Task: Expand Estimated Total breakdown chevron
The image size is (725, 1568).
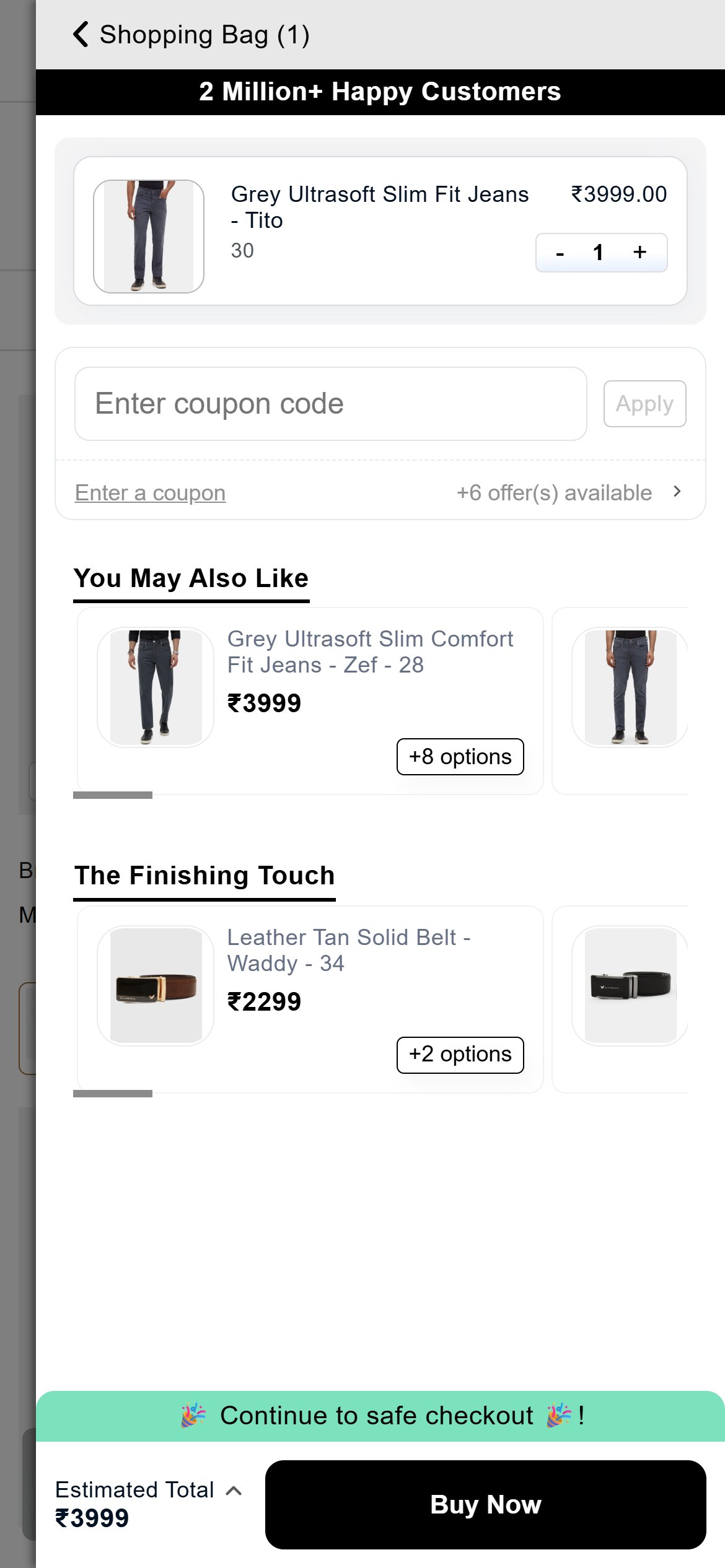Action: (234, 1491)
